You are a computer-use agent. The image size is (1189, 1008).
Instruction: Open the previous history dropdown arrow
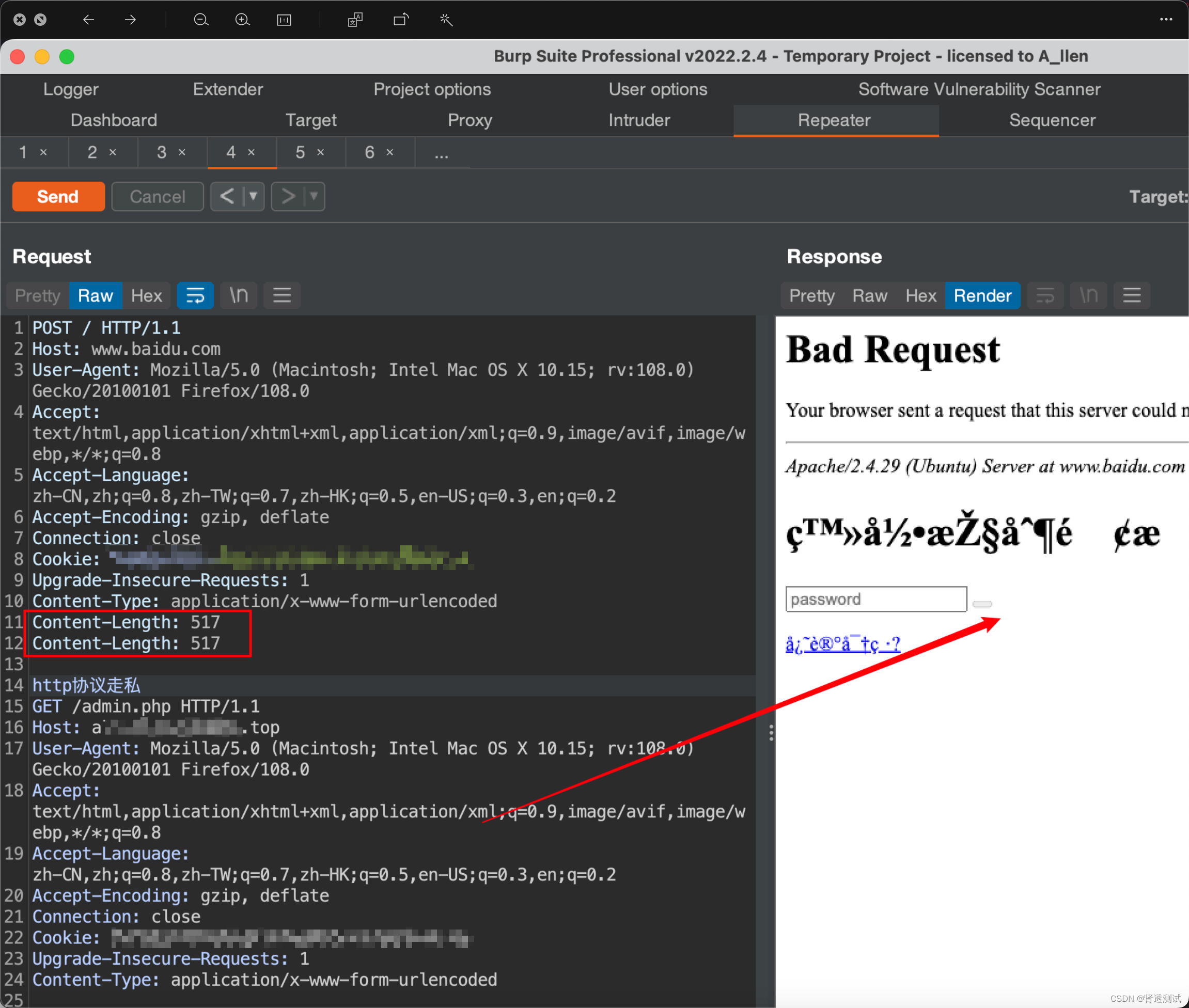tap(253, 197)
